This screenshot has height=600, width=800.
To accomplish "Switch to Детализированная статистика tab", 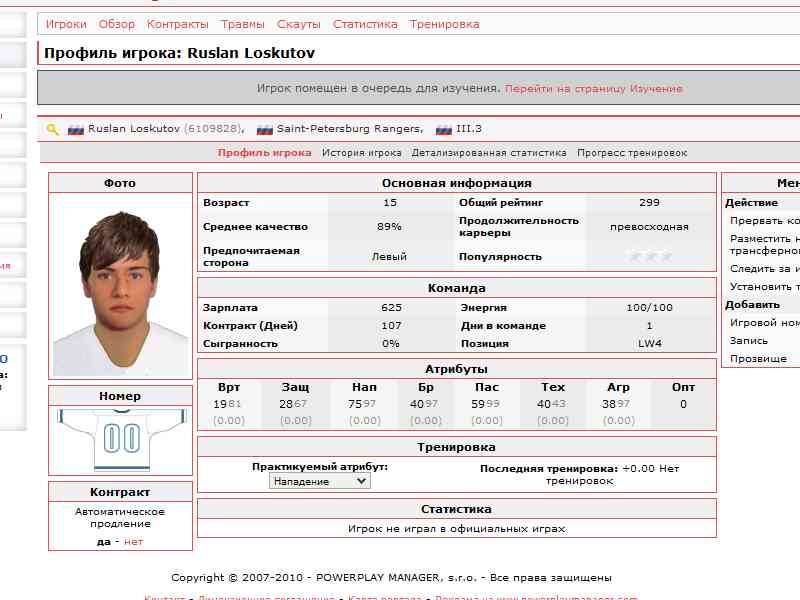I will click(489, 153).
